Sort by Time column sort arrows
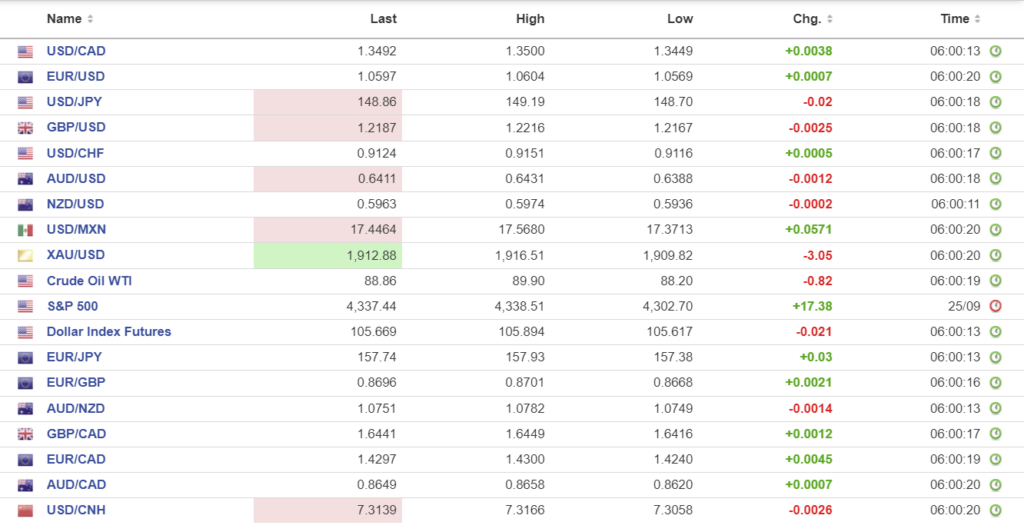This screenshot has height=532, width=1024. pos(977,19)
